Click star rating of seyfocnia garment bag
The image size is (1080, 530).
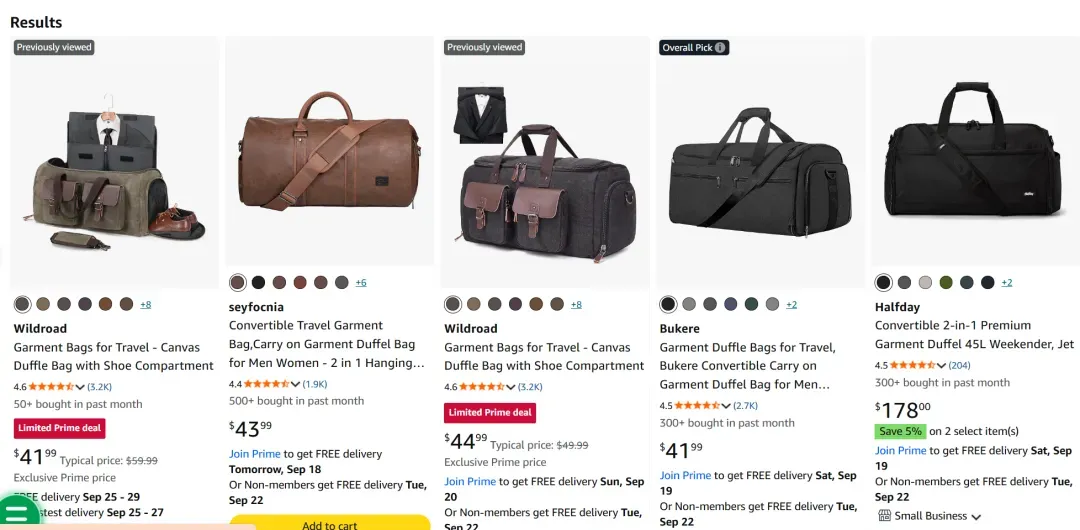click(x=267, y=384)
